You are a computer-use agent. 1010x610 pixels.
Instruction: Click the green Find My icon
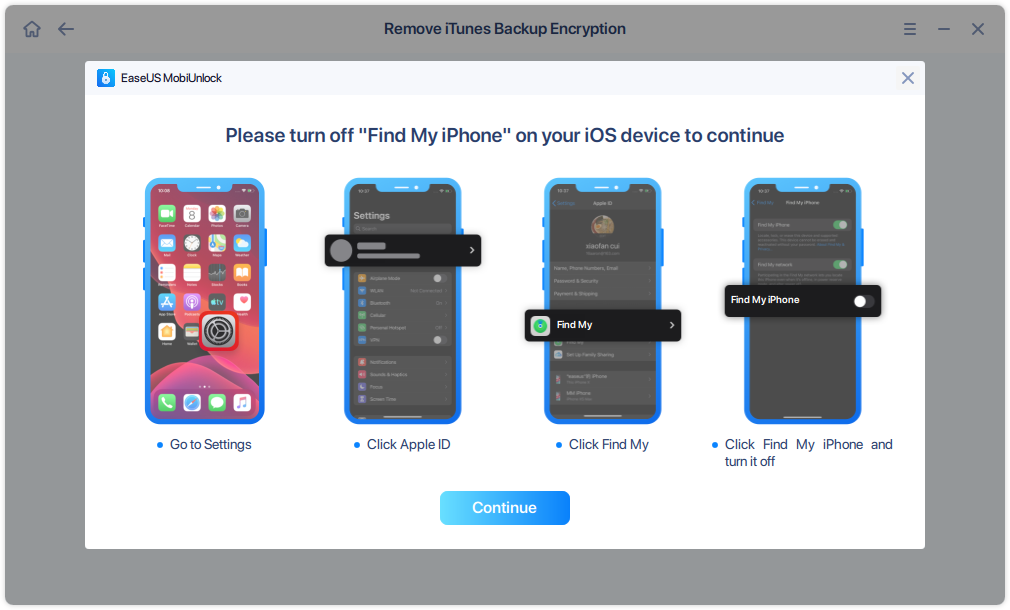pyautogui.click(x=540, y=325)
